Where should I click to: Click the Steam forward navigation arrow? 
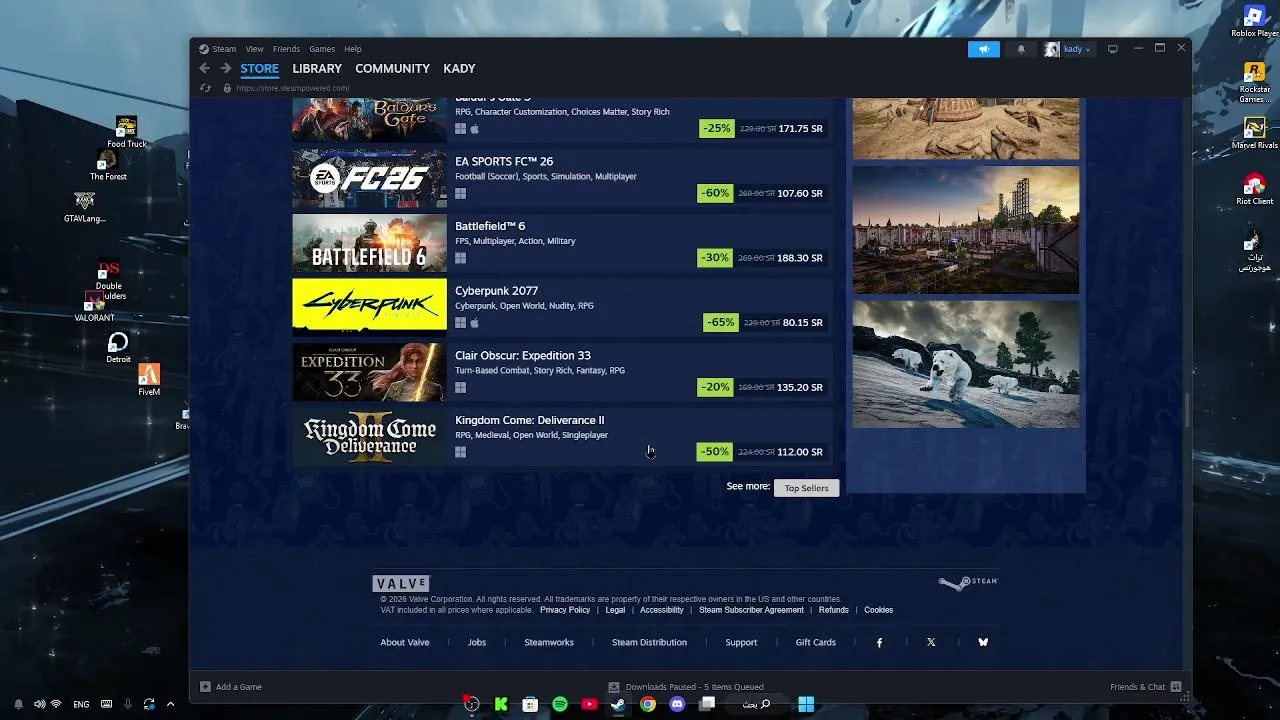(226, 68)
